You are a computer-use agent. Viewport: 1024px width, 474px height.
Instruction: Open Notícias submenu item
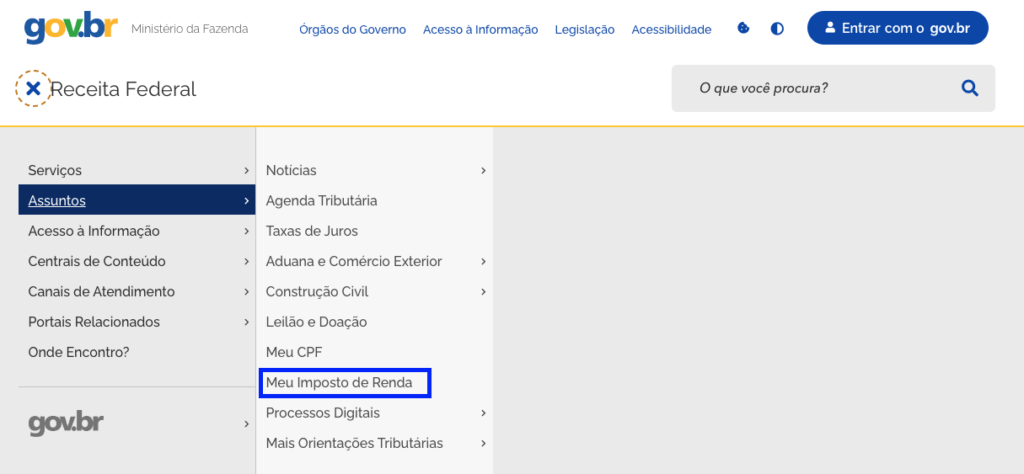(x=291, y=170)
